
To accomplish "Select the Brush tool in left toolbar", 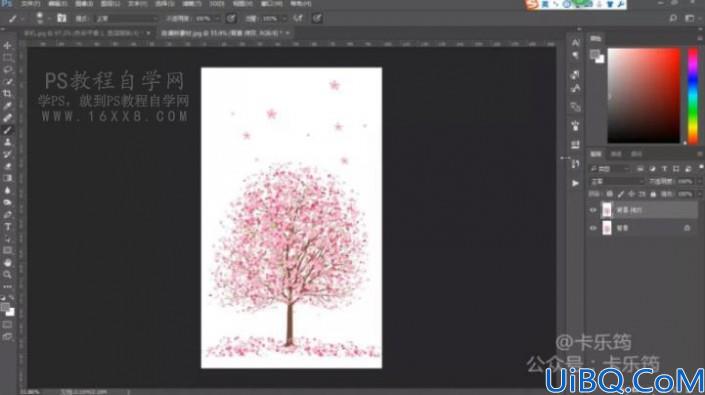I will pos(8,130).
